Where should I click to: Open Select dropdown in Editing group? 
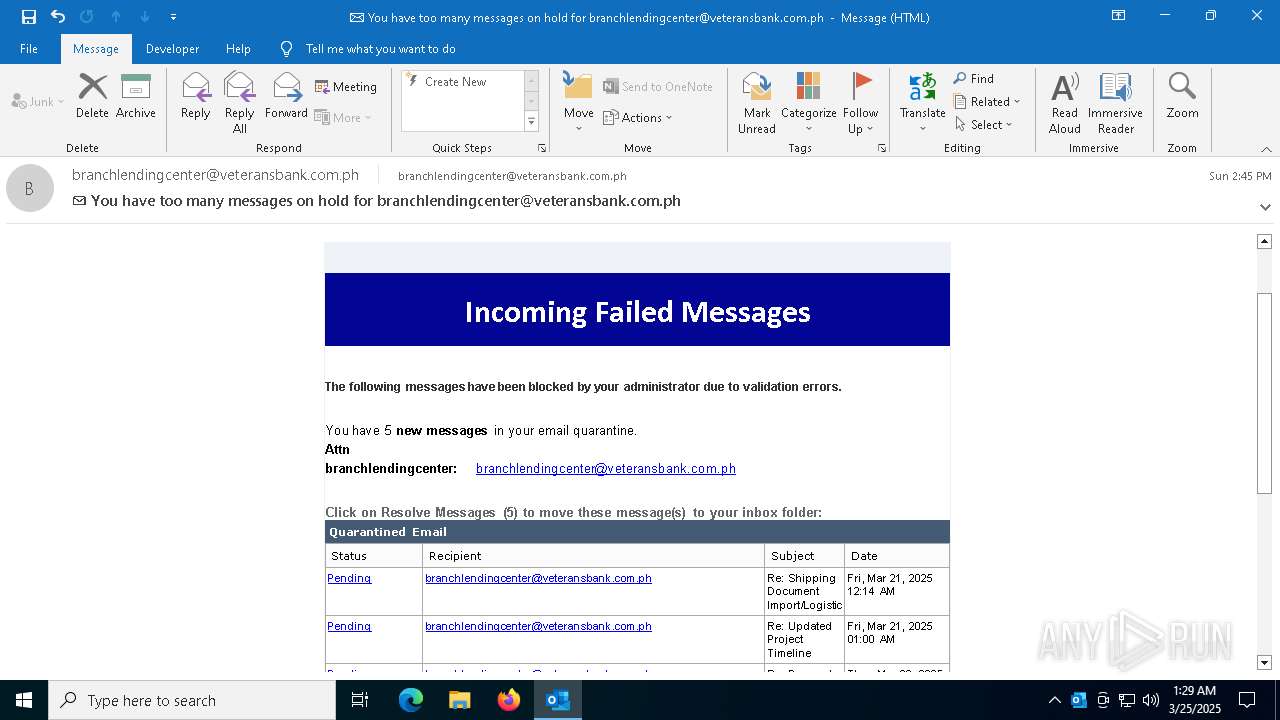pyautogui.click(x=984, y=125)
